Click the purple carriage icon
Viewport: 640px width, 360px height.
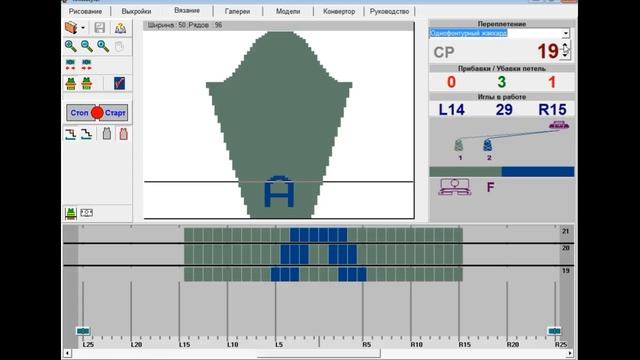(x=559, y=125)
